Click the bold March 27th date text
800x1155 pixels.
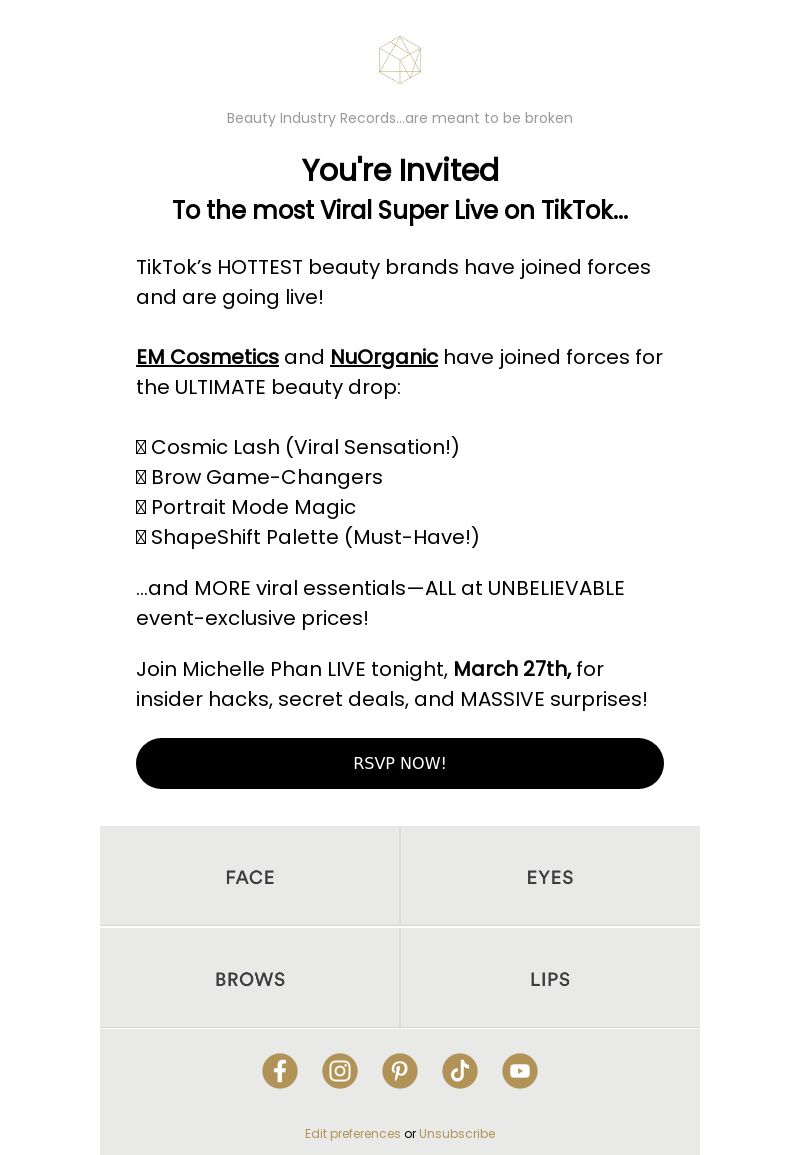pos(513,669)
